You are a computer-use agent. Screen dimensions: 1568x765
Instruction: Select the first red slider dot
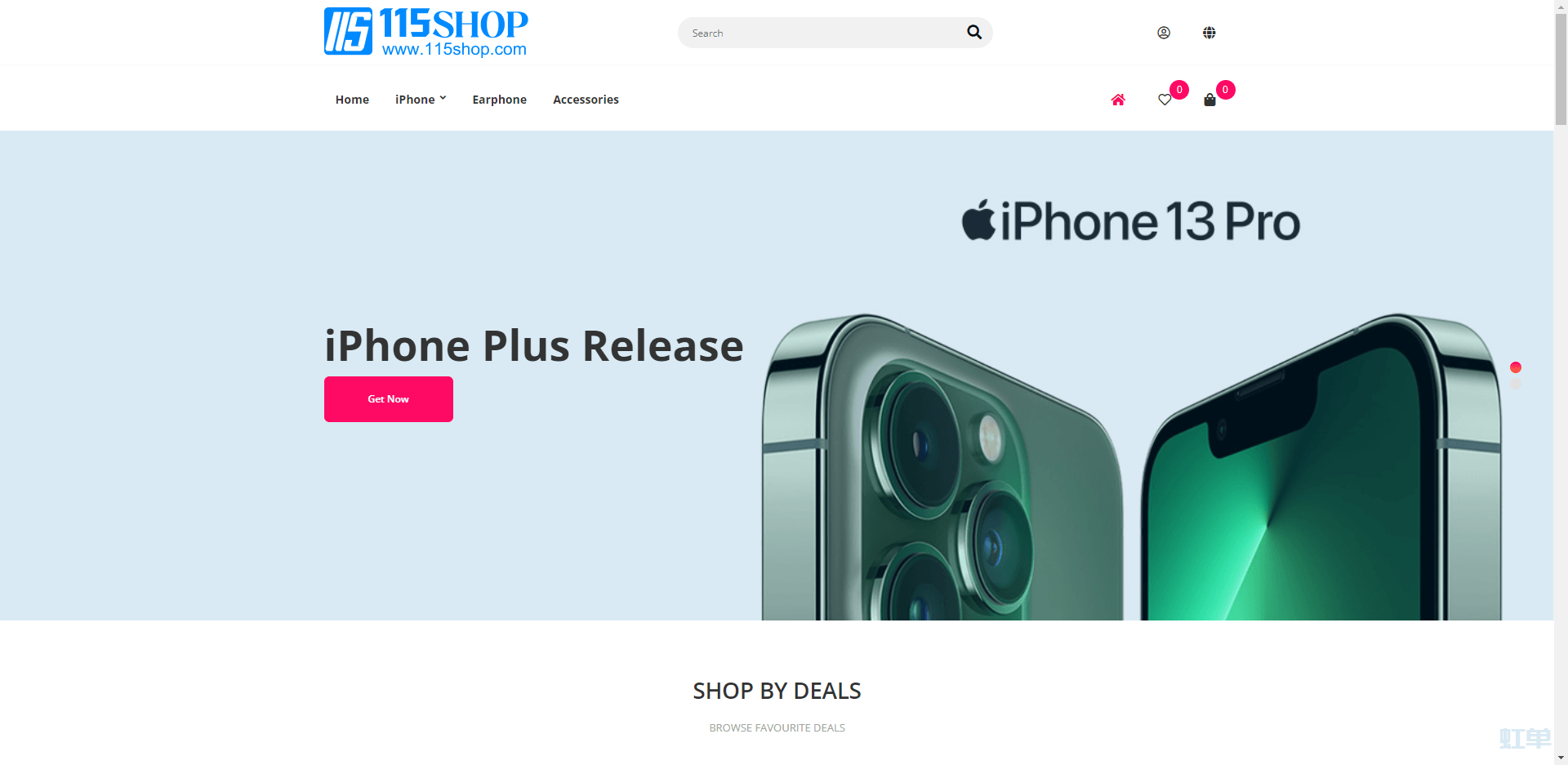tap(1516, 367)
